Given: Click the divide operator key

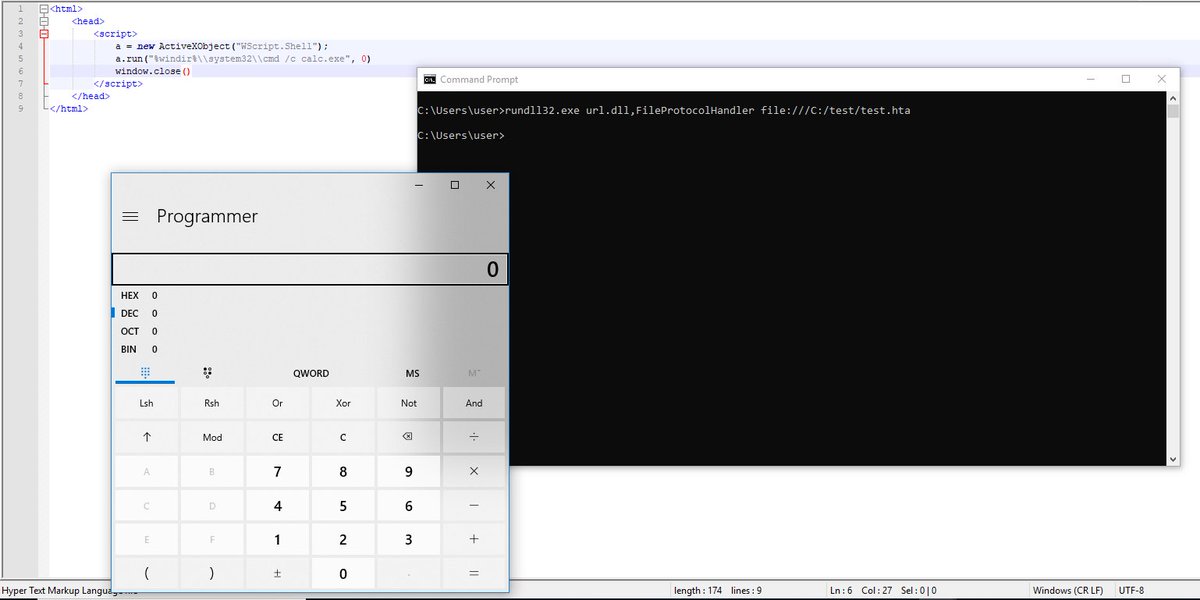Looking at the screenshot, I should tap(474, 437).
